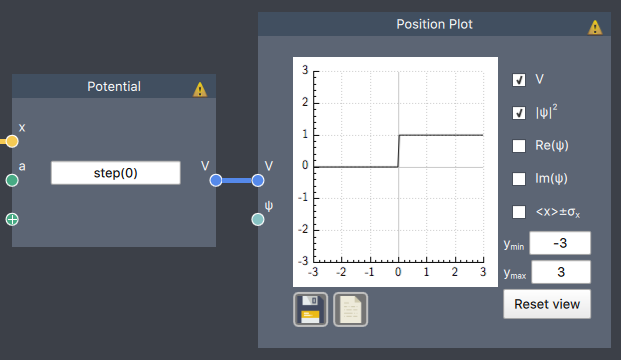The height and width of the screenshot is (360, 621).
Task: Click the yellow x input connector
Action: point(12,141)
